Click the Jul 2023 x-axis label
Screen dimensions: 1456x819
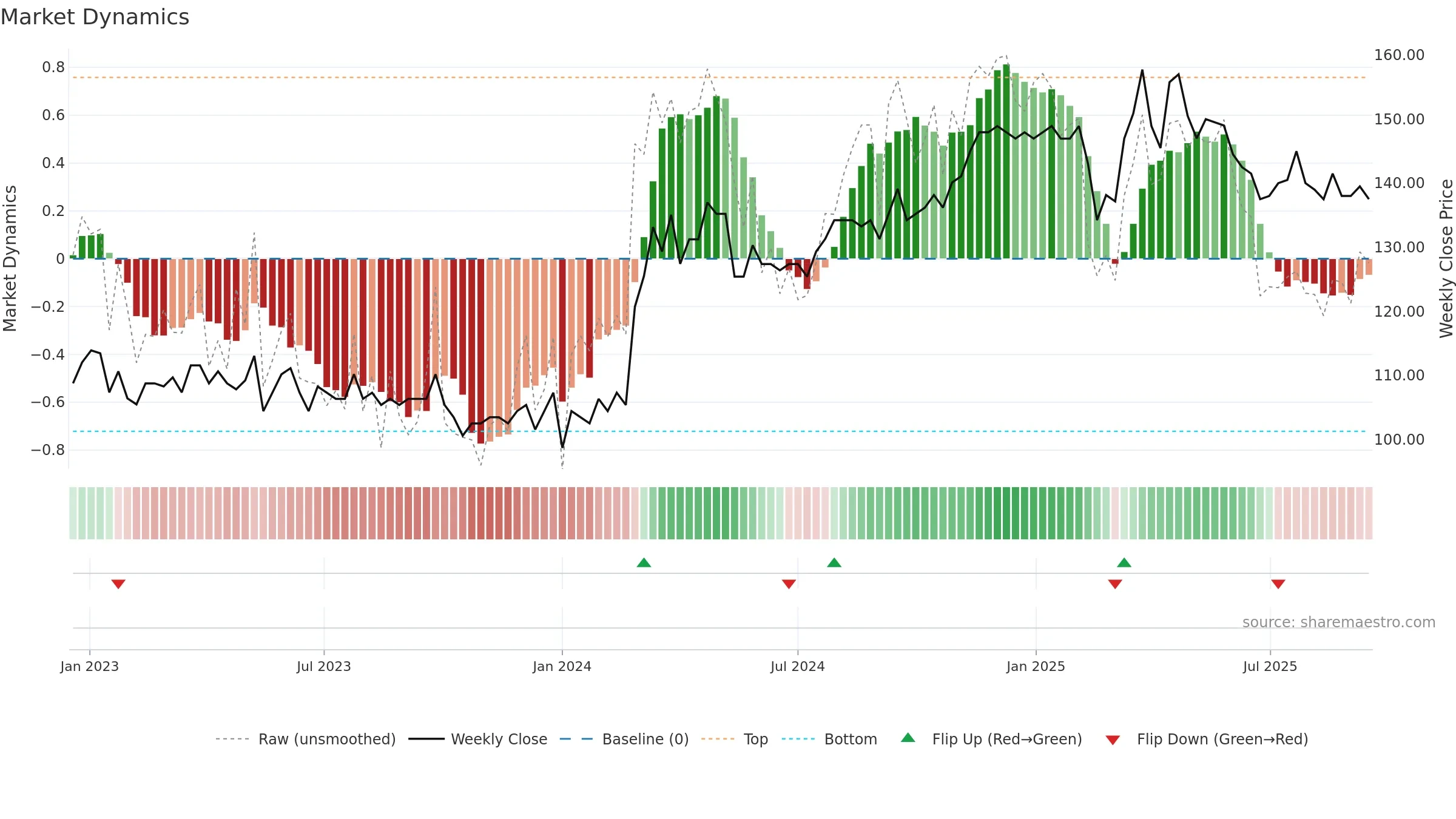(x=324, y=666)
